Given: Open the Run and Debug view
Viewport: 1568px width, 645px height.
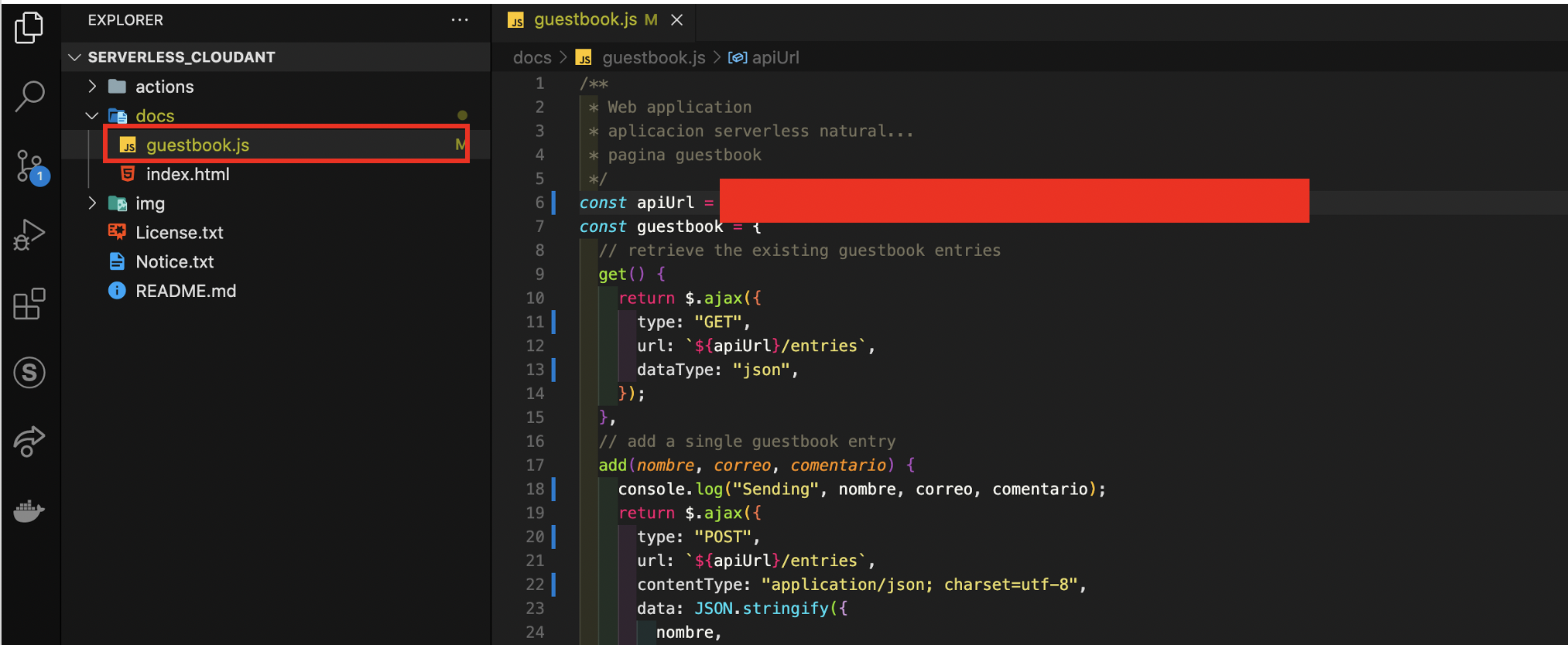Looking at the screenshot, I should [29, 234].
